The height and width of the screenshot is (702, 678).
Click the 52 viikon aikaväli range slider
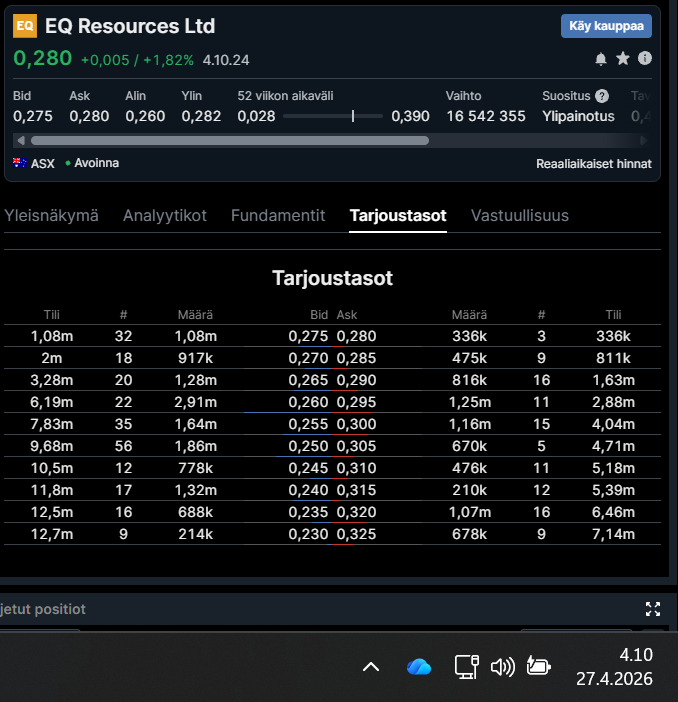333,116
